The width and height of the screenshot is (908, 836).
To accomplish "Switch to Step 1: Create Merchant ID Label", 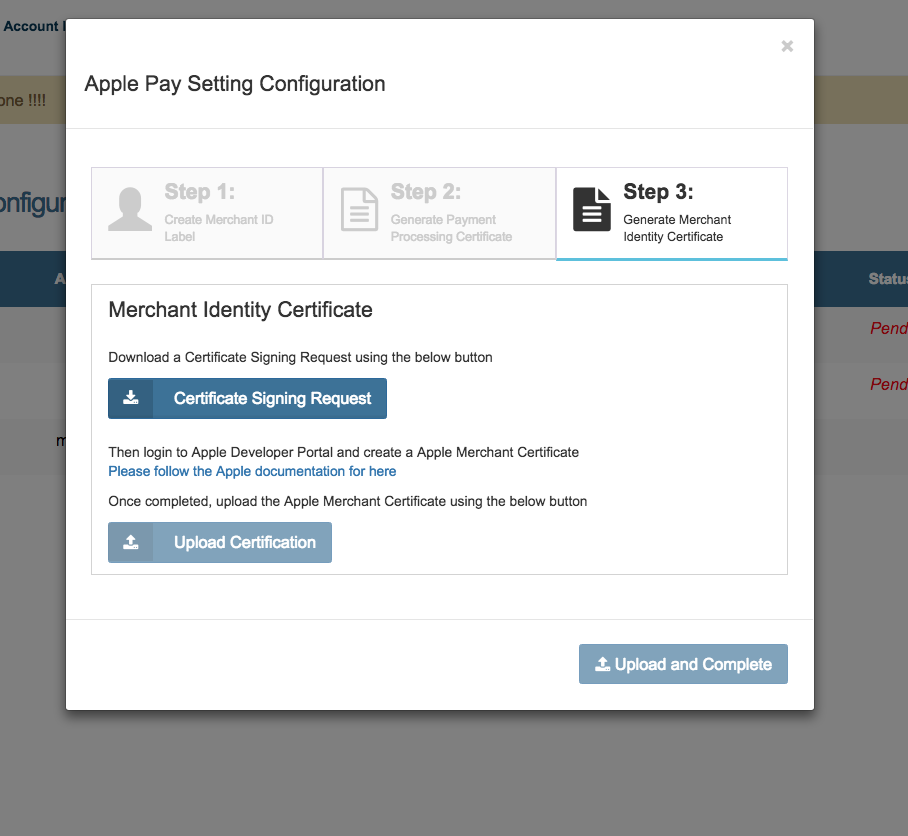I will [x=206, y=213].
